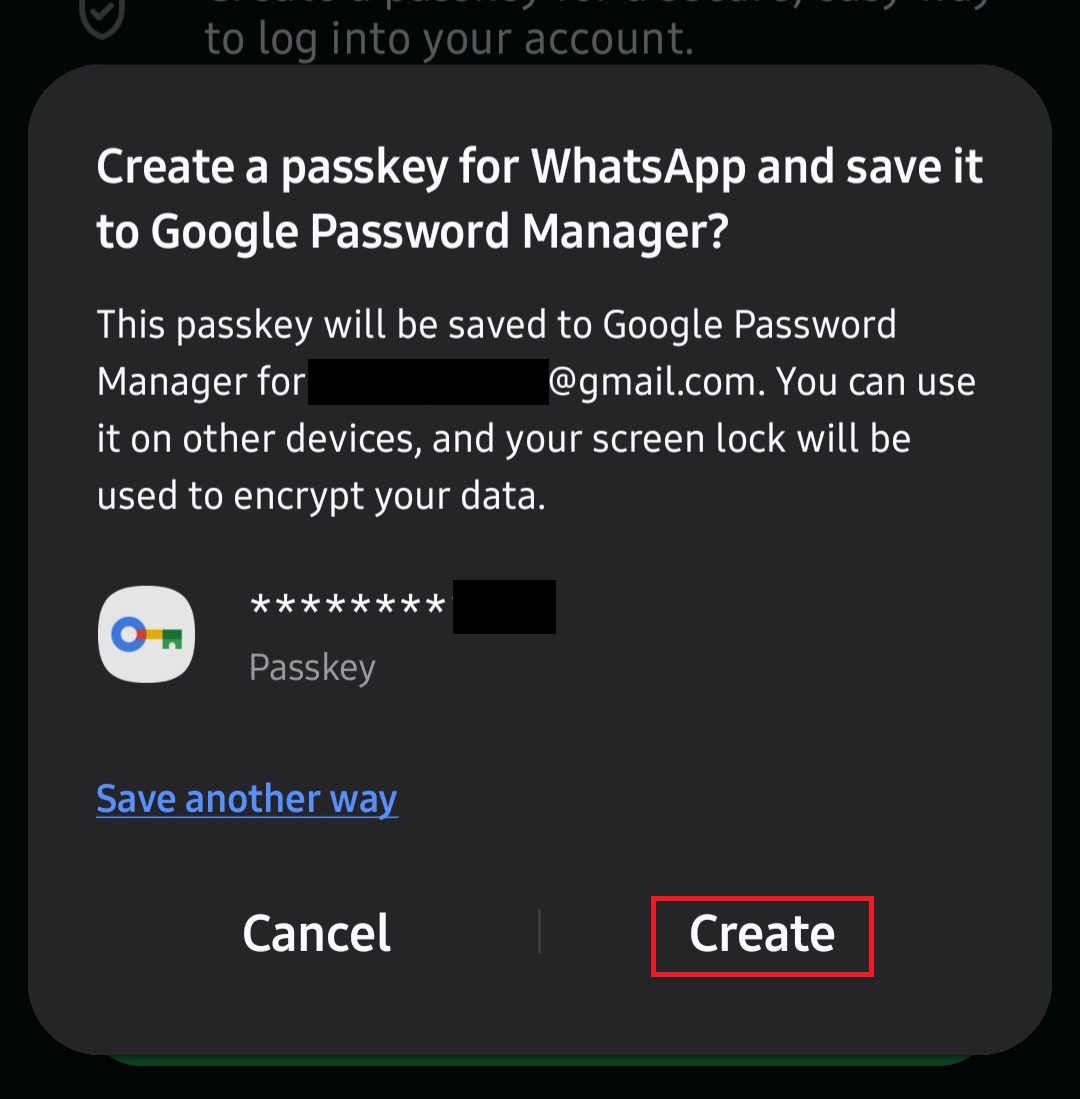This screenshot has width=1080, height=1099.
Task: Tap Cancel to dismiss the passkey dialog
Action: (x=316, y=934)
